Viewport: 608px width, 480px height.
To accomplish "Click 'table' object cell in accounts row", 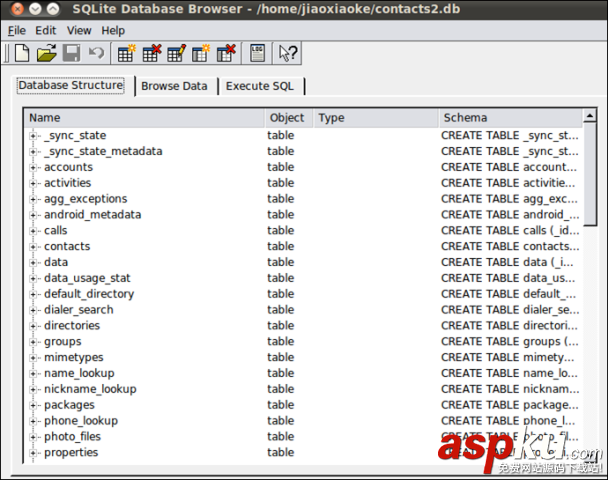I will pos(281,167).
